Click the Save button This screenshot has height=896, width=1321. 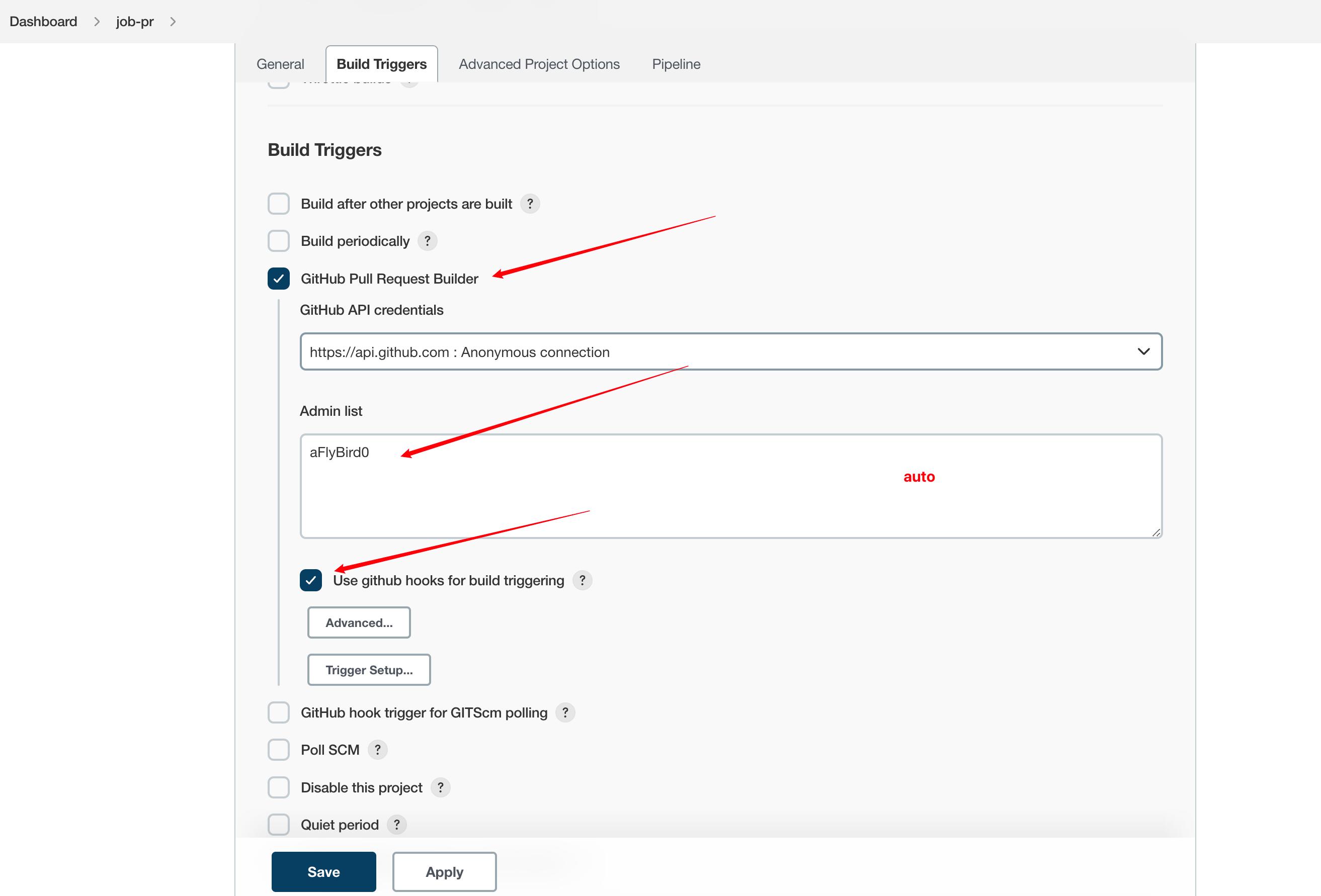(x=323, y=871)
